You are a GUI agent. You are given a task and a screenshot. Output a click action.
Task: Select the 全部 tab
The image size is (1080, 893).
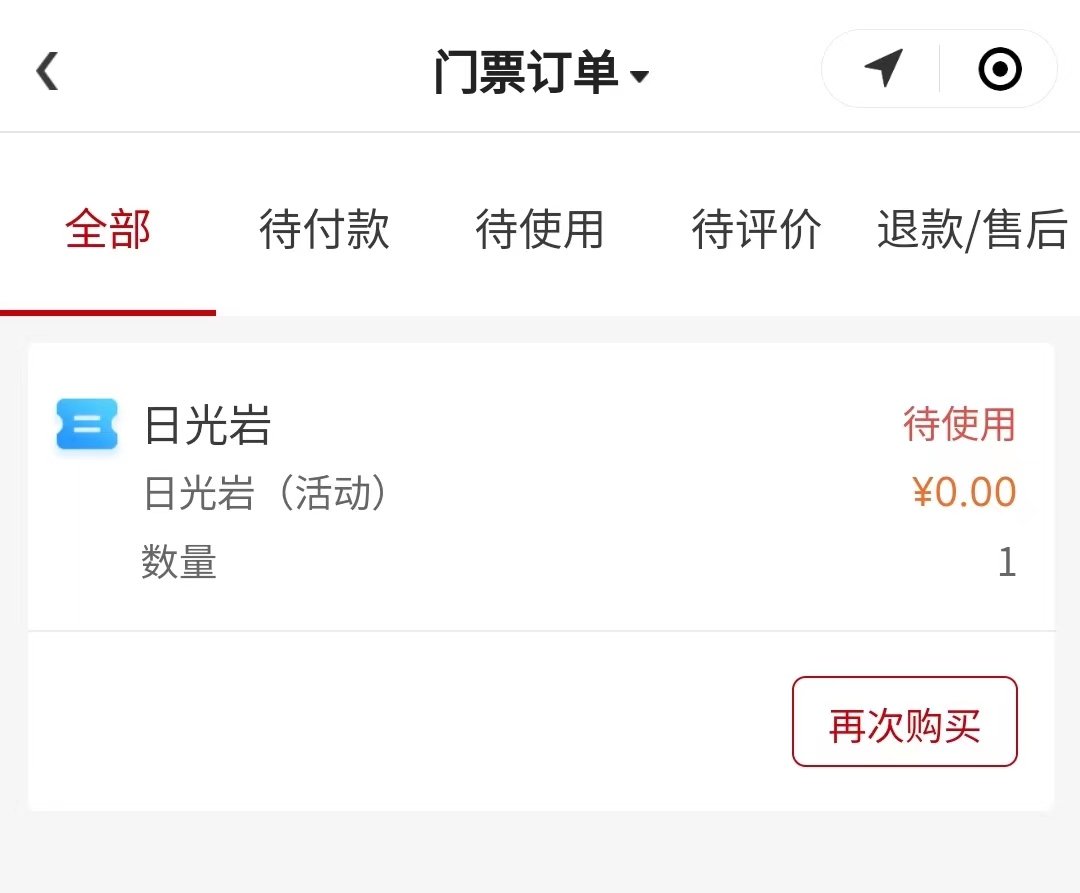[108, 230]
